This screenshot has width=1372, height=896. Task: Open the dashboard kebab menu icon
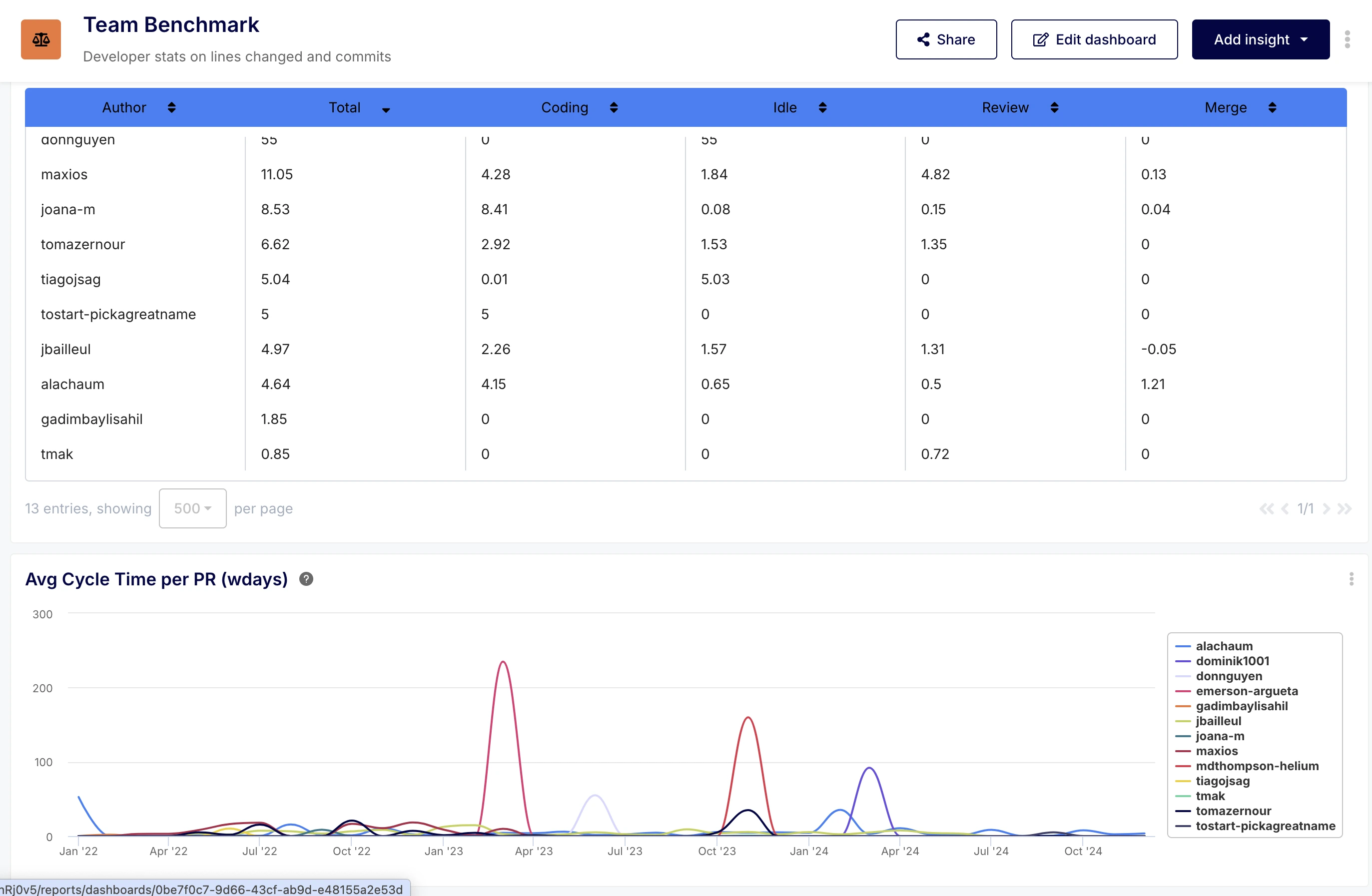[1347, 39]
